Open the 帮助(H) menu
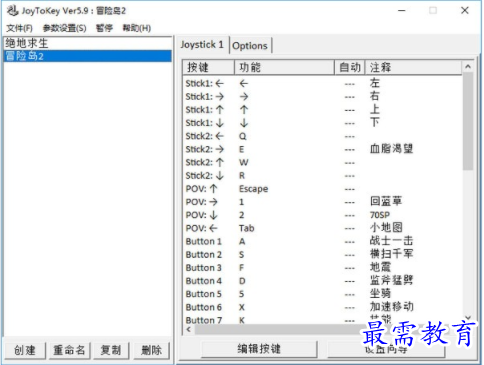 tap(137, 28)
